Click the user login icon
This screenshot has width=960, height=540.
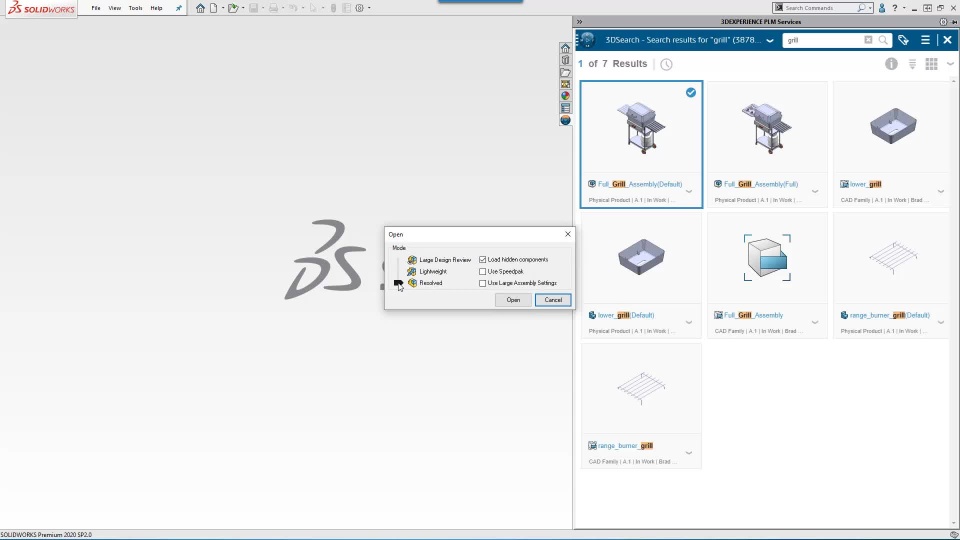(x=882, y=8)
